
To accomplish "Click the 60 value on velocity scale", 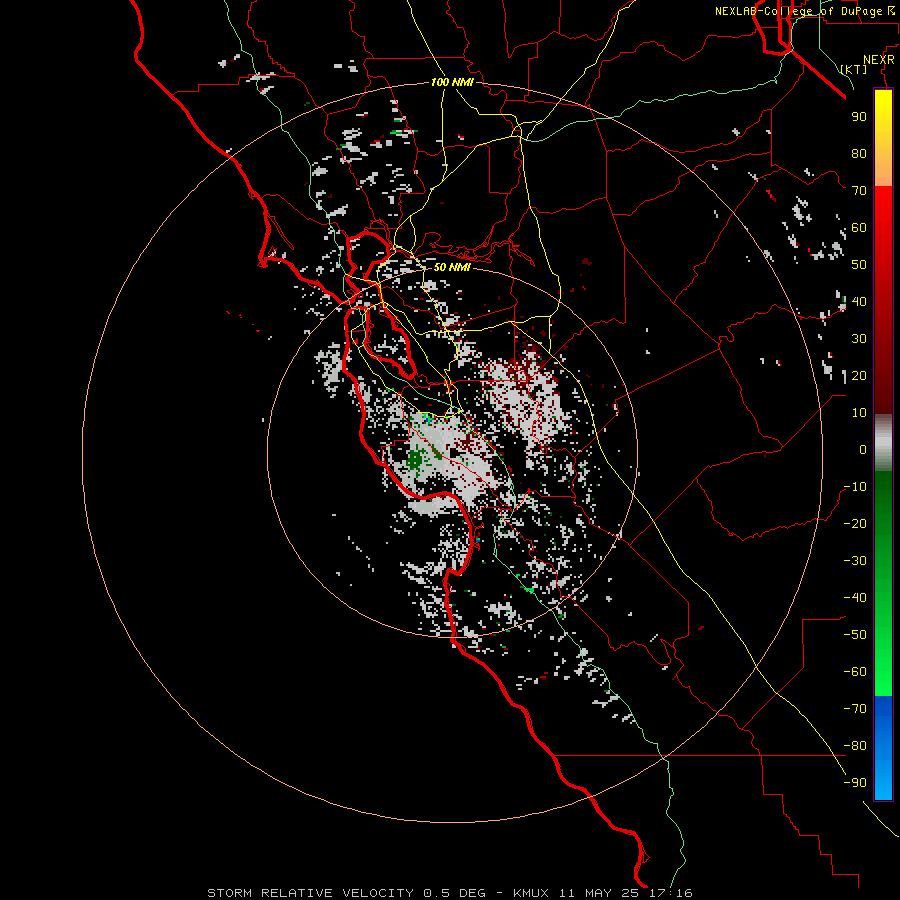I will pos(859,227).
